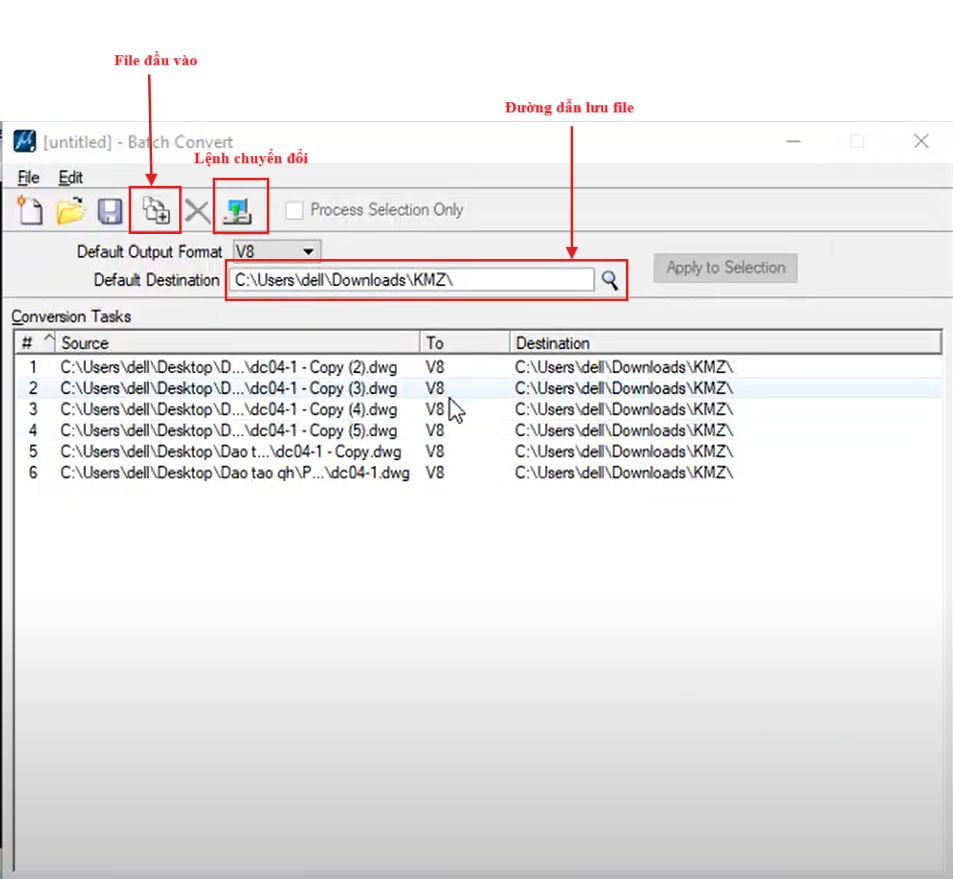This screenshot has width=953, height=879.
Task: Click the Add Files or Directories icon
Action: pos(155,210)
